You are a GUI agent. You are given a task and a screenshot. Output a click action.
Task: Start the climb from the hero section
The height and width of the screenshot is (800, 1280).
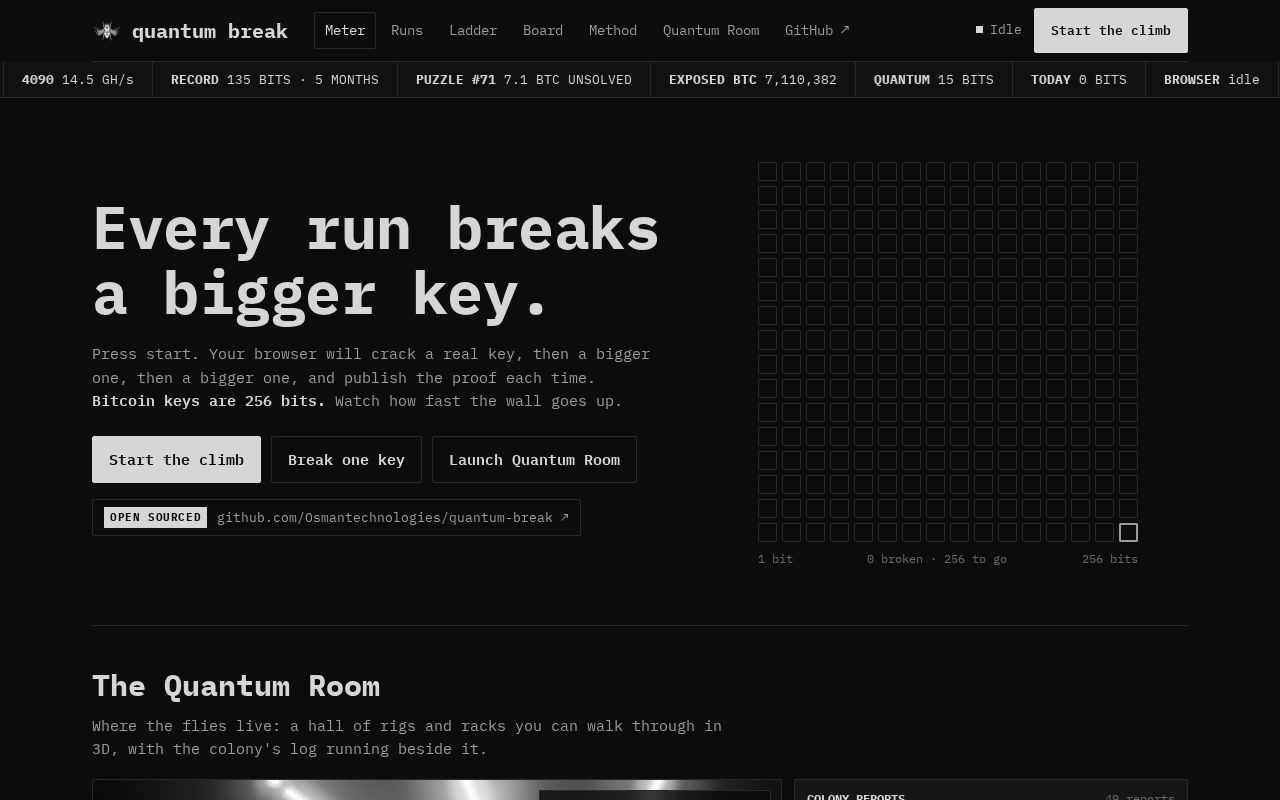click(176, 460)
